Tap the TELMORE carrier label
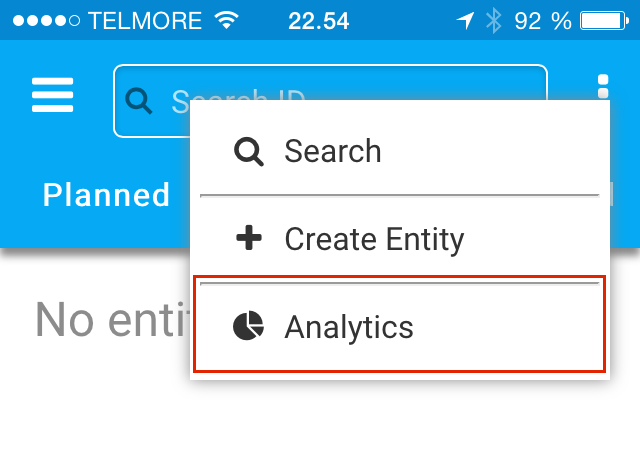 point(145,20)
